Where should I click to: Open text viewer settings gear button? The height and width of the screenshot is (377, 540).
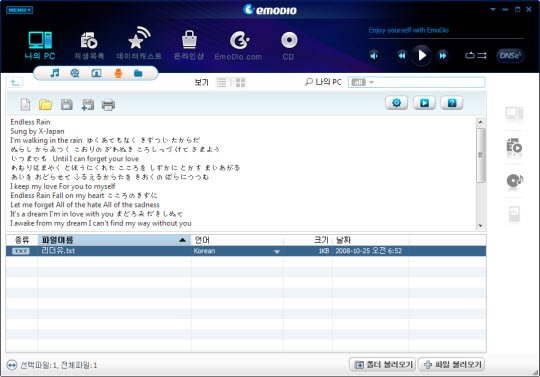(396, 103)
